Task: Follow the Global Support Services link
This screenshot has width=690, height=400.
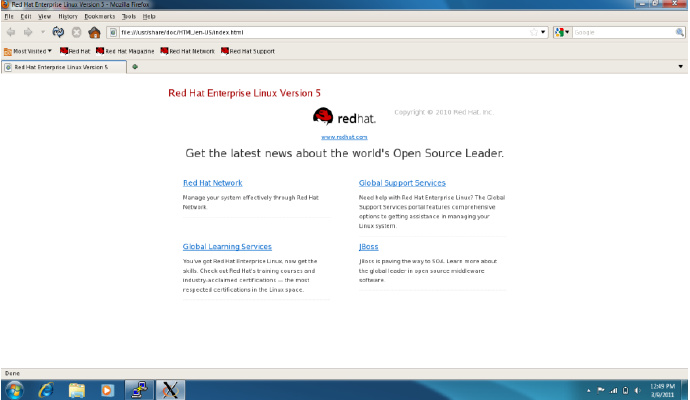Action: [x=402, y=183]
